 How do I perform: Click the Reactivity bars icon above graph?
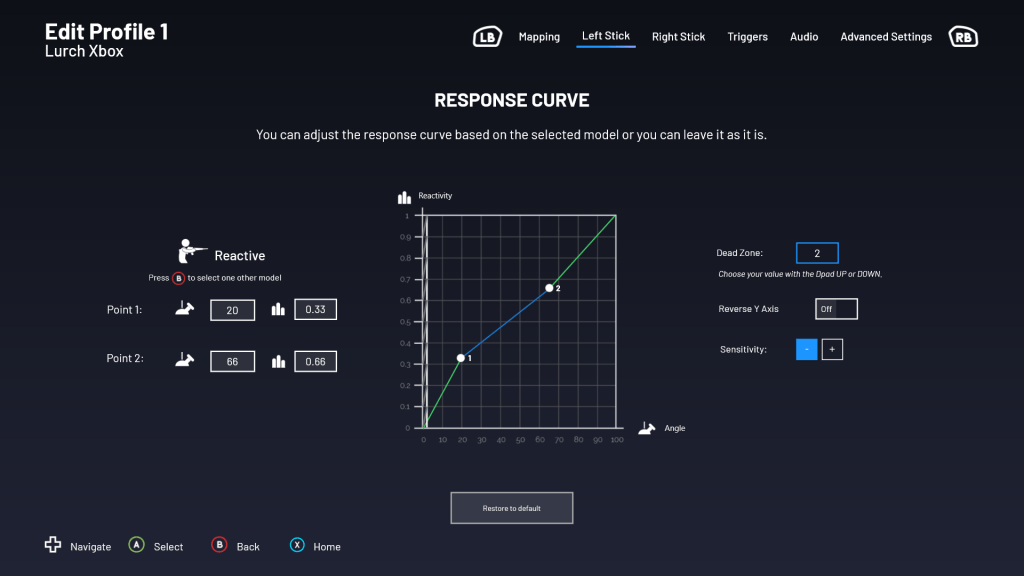404,197
